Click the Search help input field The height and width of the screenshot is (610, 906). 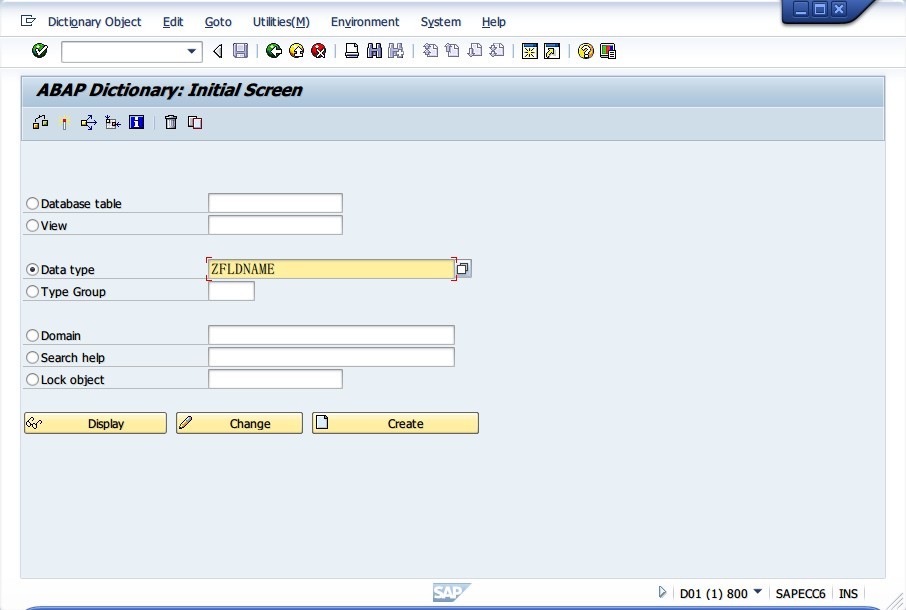[x=331, y=357]
